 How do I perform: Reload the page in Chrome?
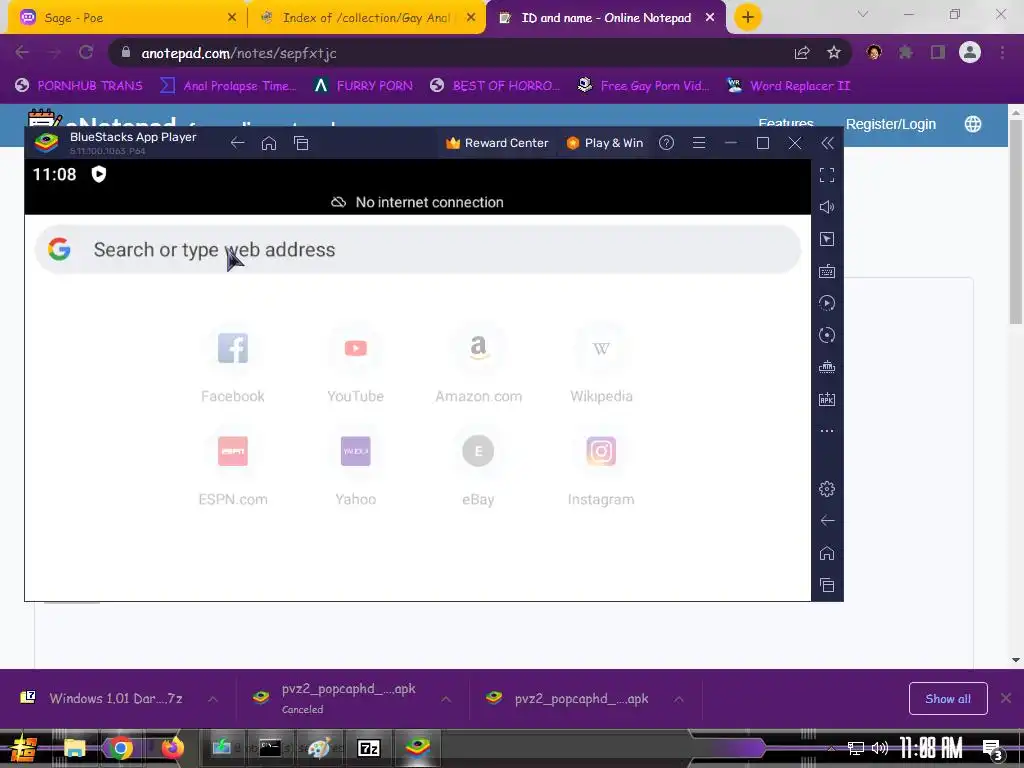coord(86,52)
